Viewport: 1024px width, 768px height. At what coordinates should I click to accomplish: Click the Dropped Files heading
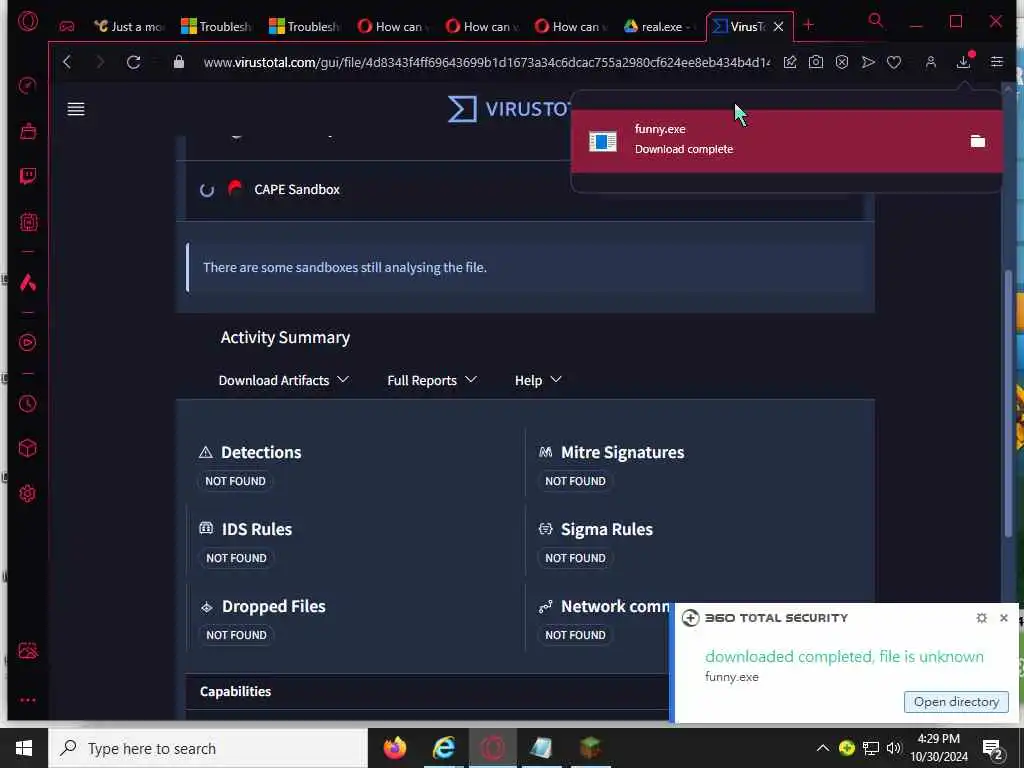coord(274,607)
